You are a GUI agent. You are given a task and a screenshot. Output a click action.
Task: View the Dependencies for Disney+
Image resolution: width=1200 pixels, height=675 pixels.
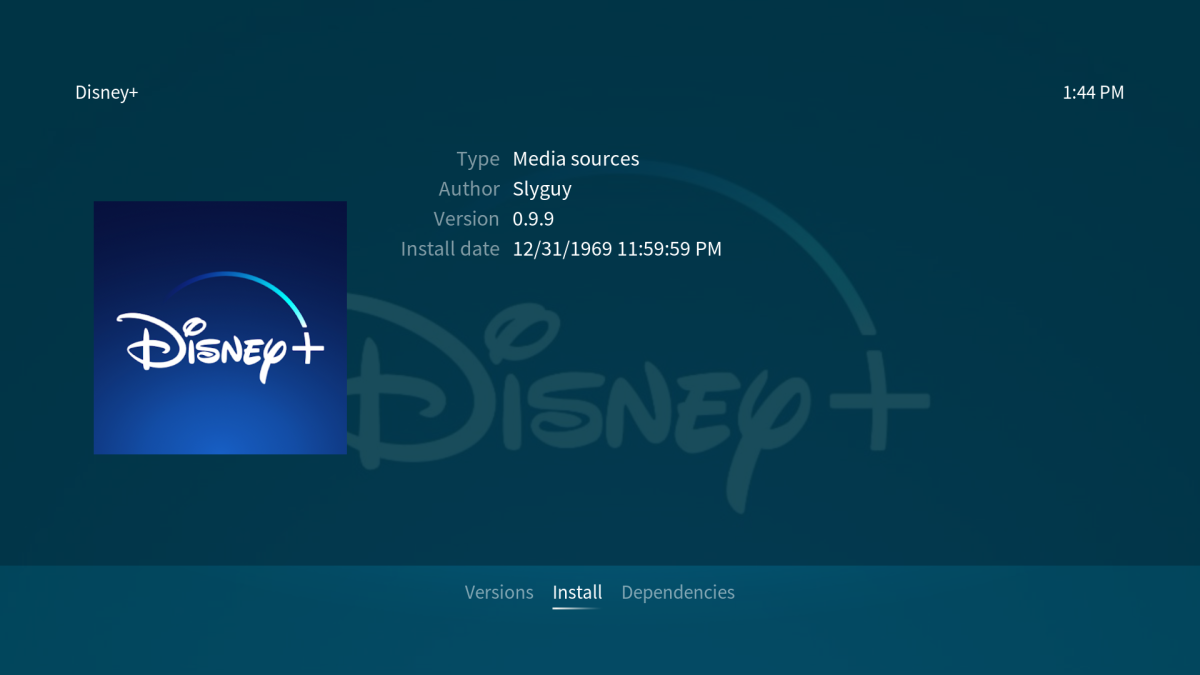(x=678, y=591)
